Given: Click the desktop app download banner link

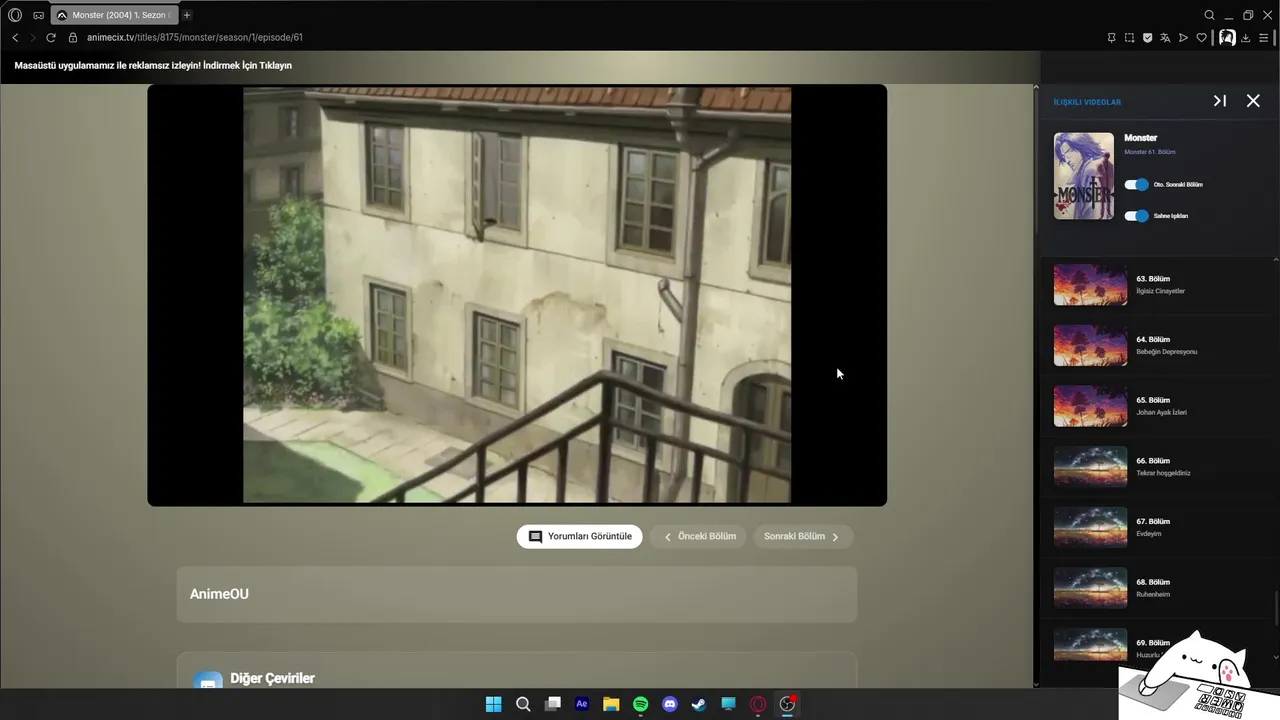Looking at the screenshot, I should tap(153, 66).
